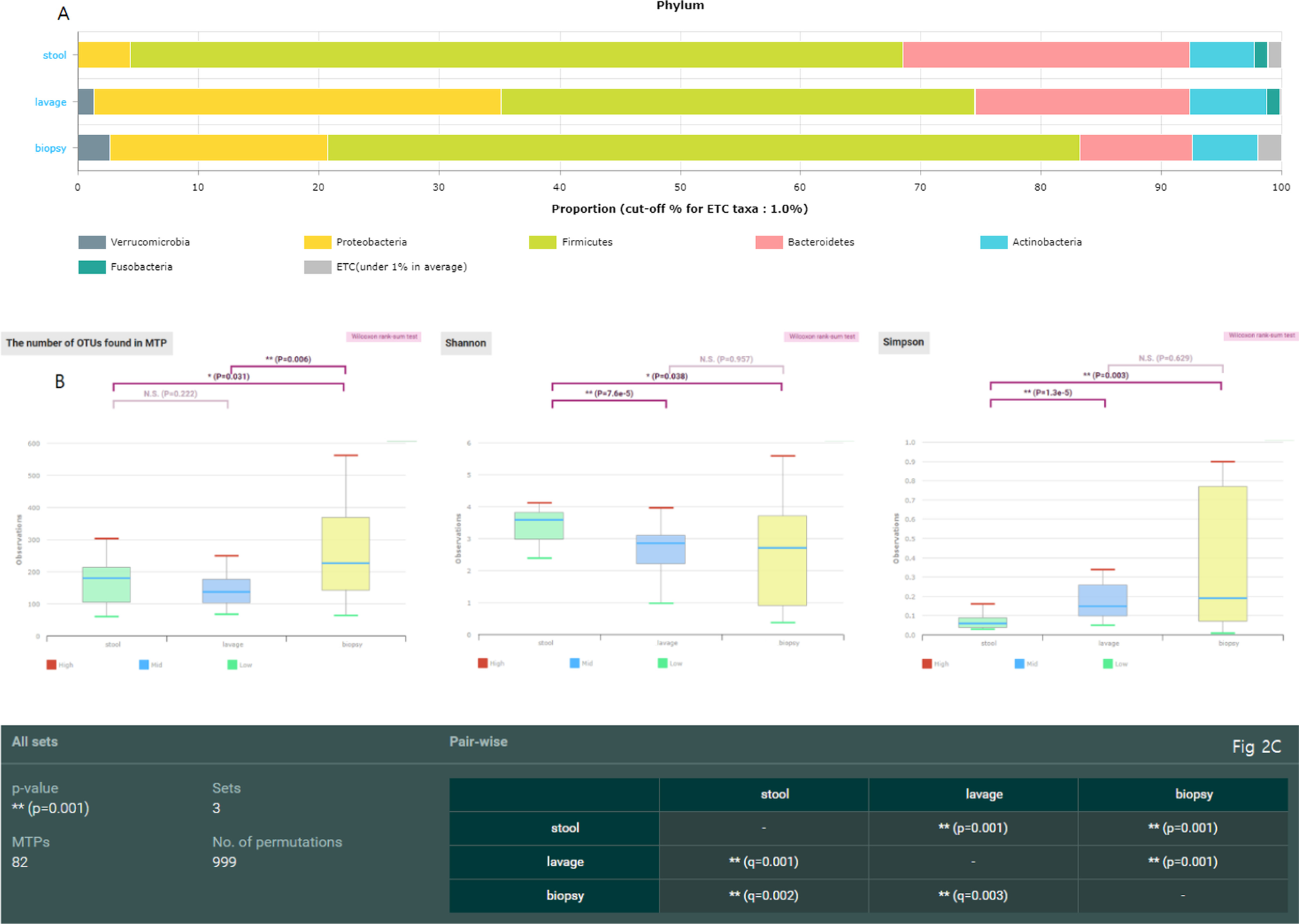Select the lavage row label in the phylum chart

click(x=51, y=102)
